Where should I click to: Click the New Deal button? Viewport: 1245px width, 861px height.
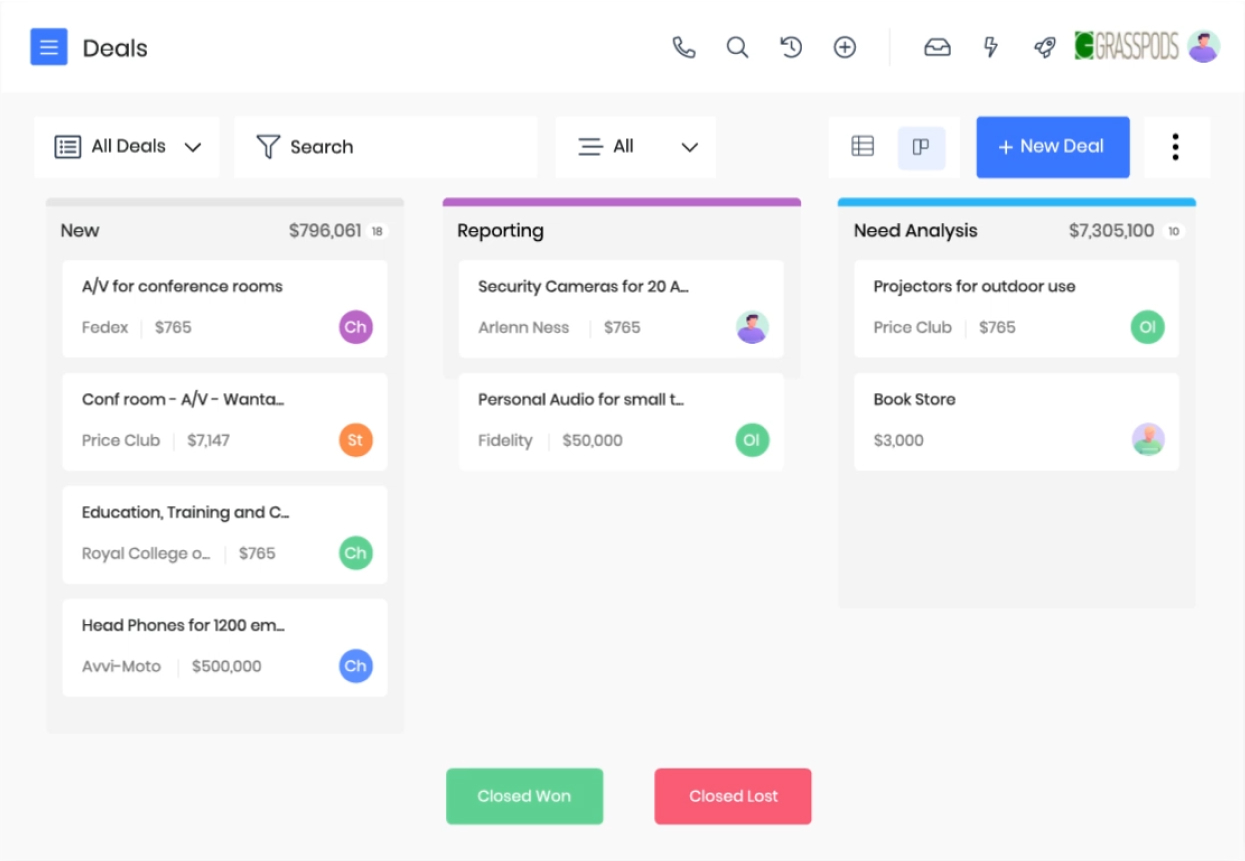tap(1053, 147)
